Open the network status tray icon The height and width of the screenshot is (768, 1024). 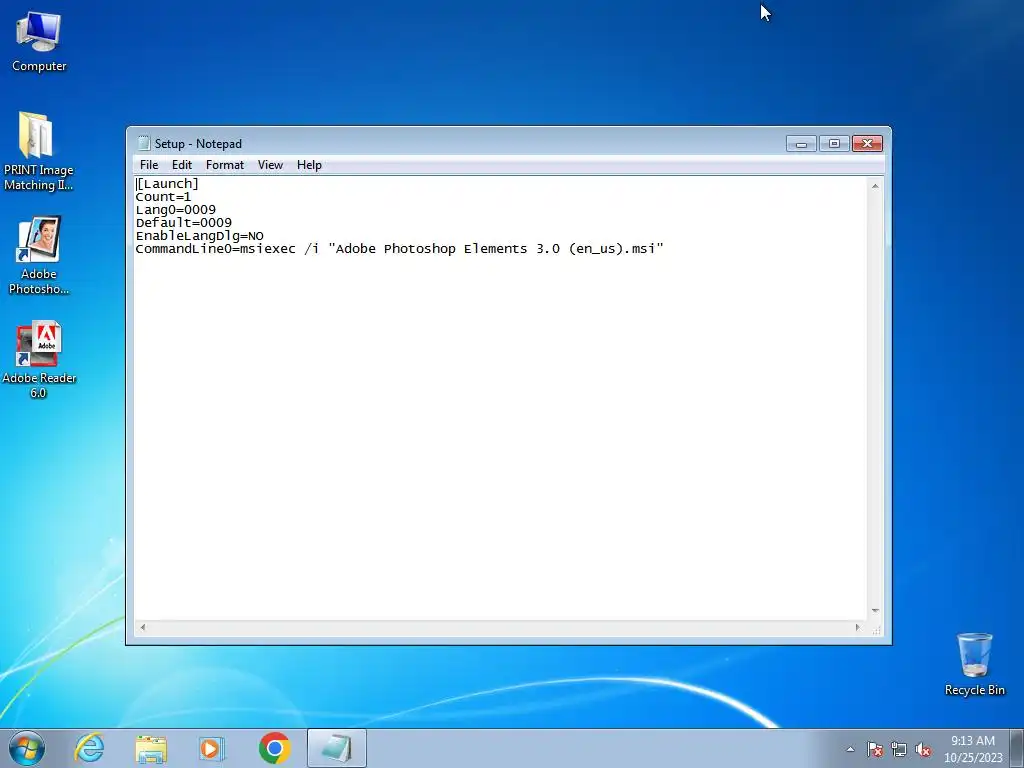pos(899,749)
